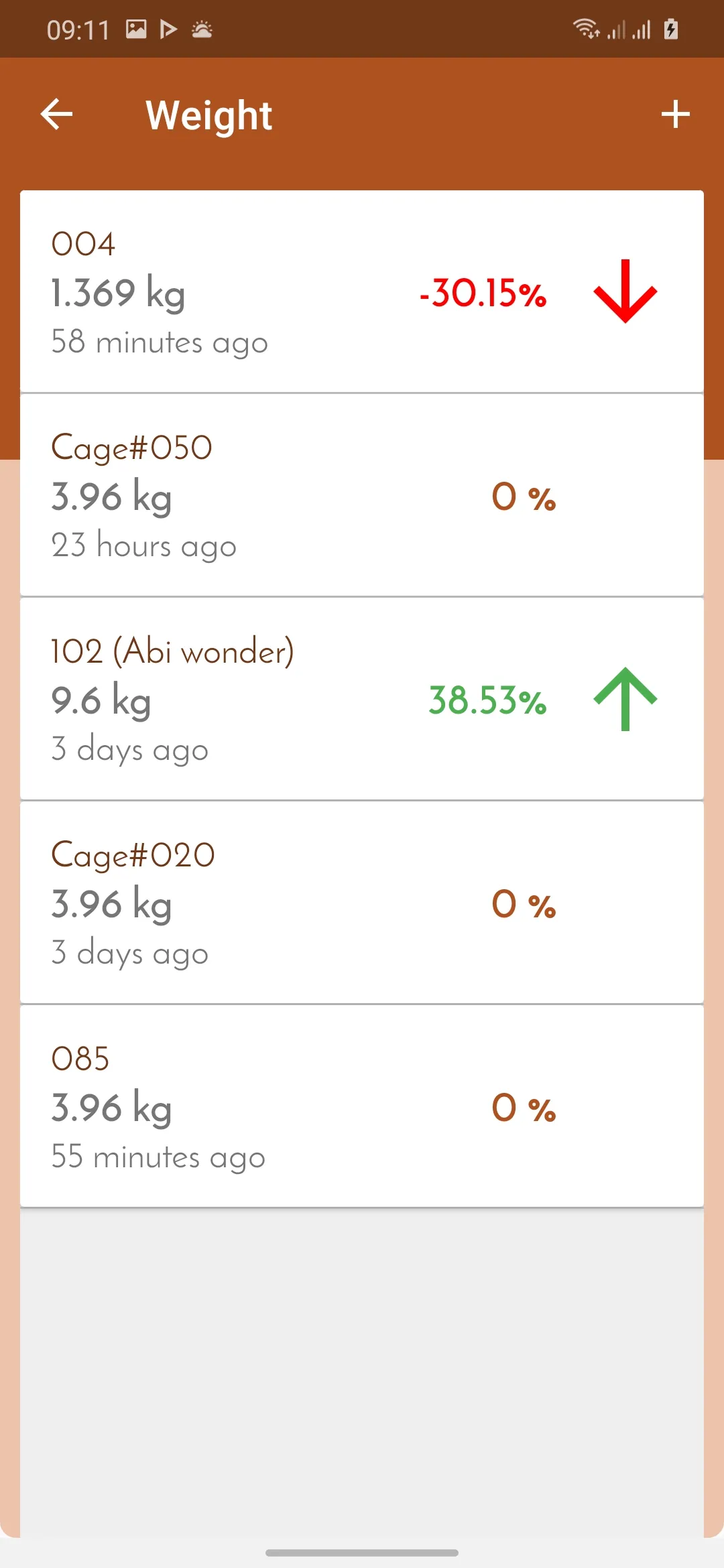Viewport: 724px width, 1568px height.
Task: Tap the 0 % value for Cage#050
Action: [524, 497]
